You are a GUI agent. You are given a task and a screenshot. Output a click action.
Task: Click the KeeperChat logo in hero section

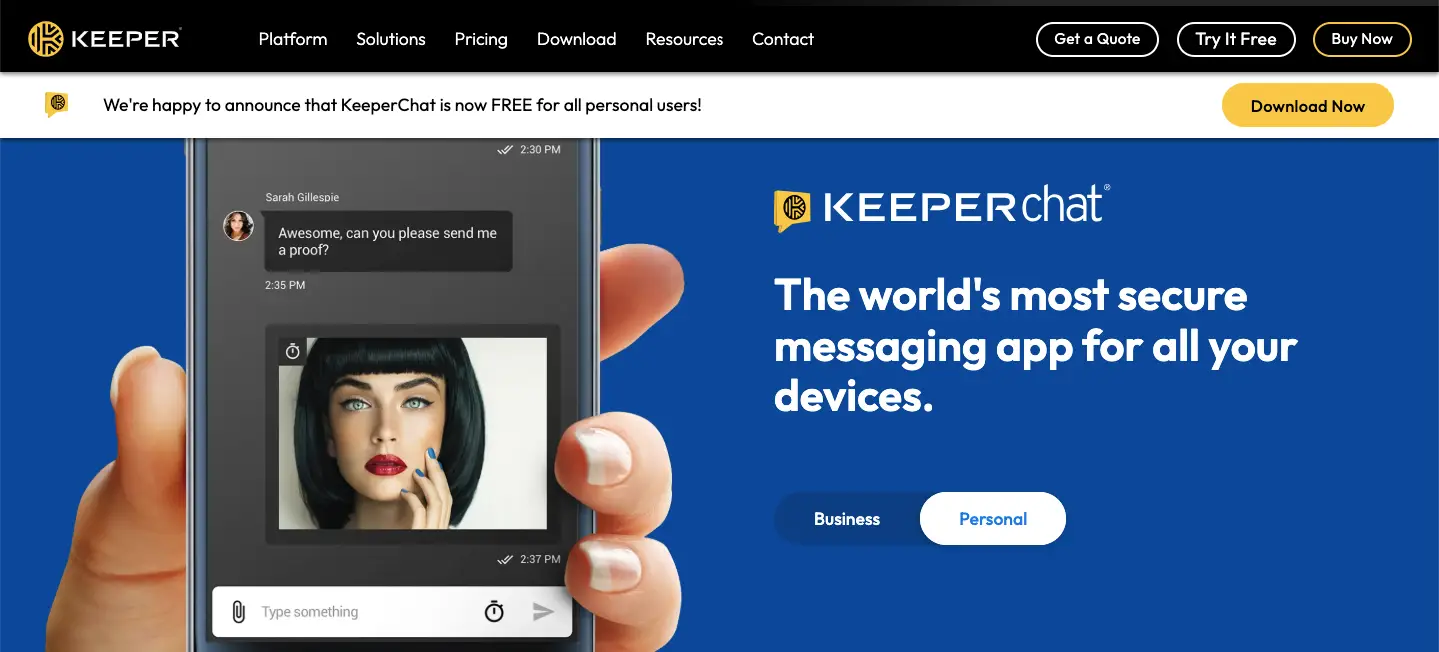point(942,207)
